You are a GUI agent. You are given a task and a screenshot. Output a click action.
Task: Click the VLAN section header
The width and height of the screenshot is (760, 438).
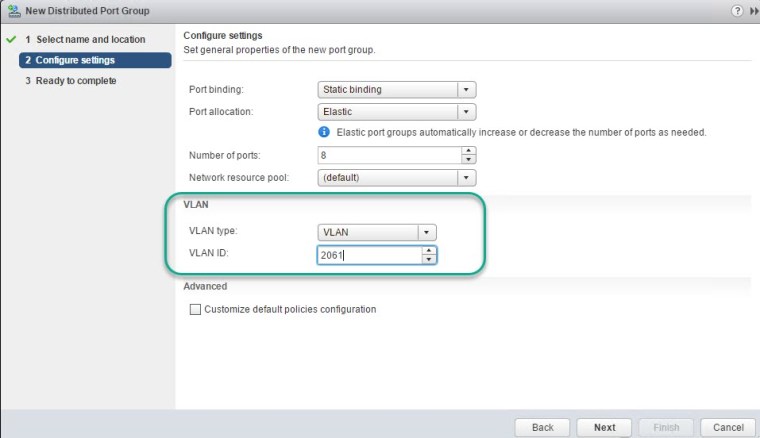click(x=196, y=204)
